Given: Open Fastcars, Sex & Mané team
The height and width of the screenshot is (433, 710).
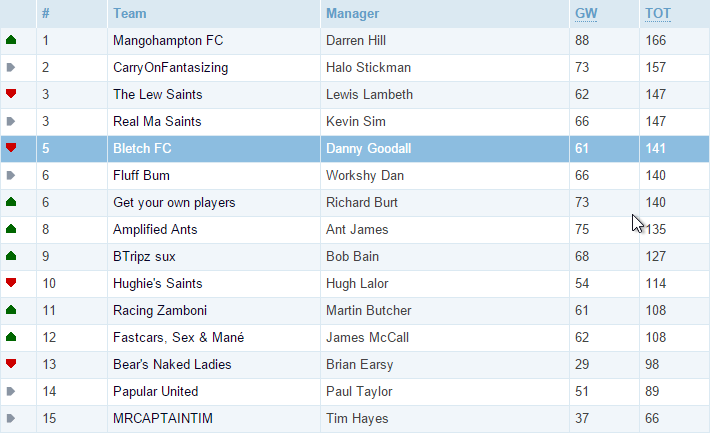Looking at the screenshot, I should (178, 337).
